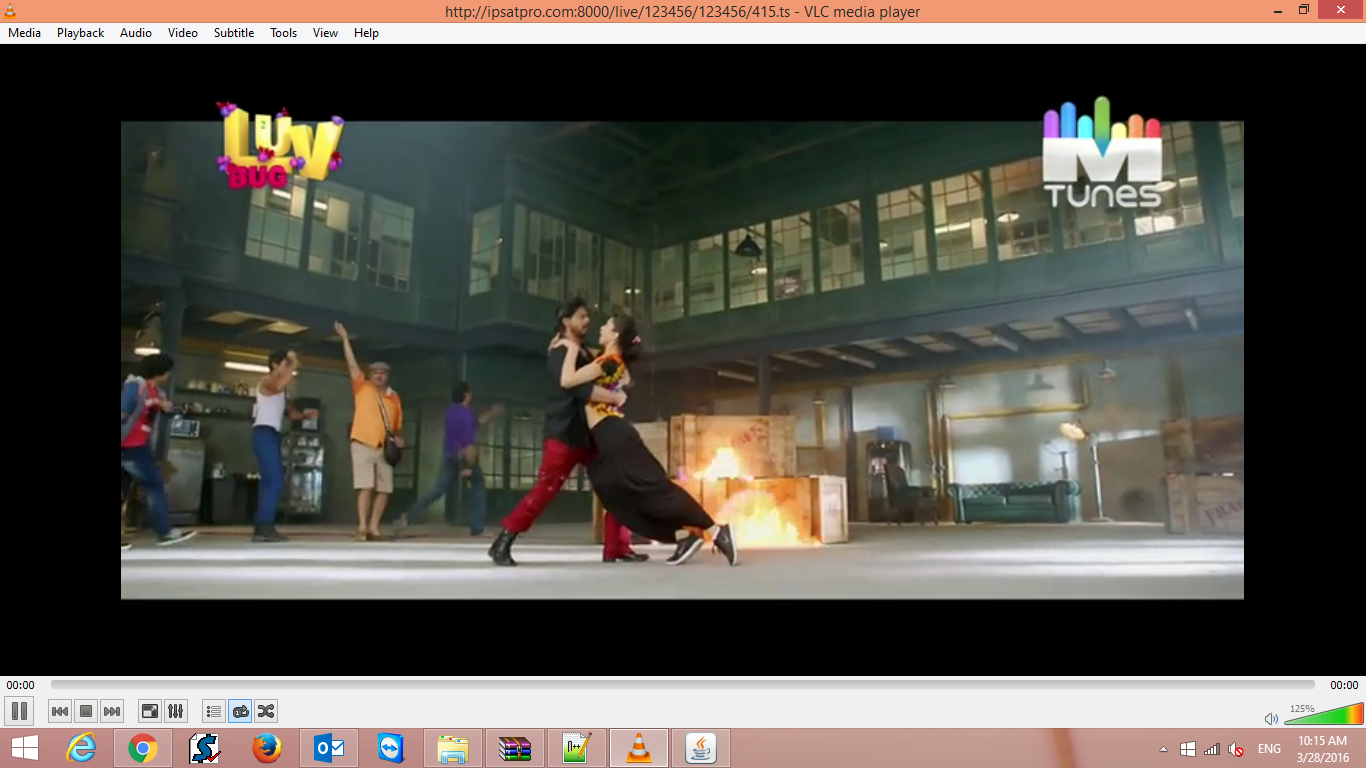Screen dimensions: 1366x768
Task: Click the video display area
Action: (682, 360)
